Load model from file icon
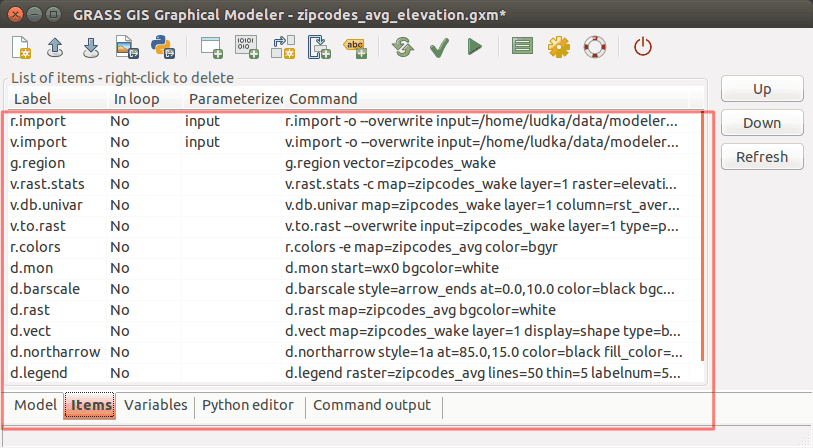813x448 pixels. coord(56,46)
